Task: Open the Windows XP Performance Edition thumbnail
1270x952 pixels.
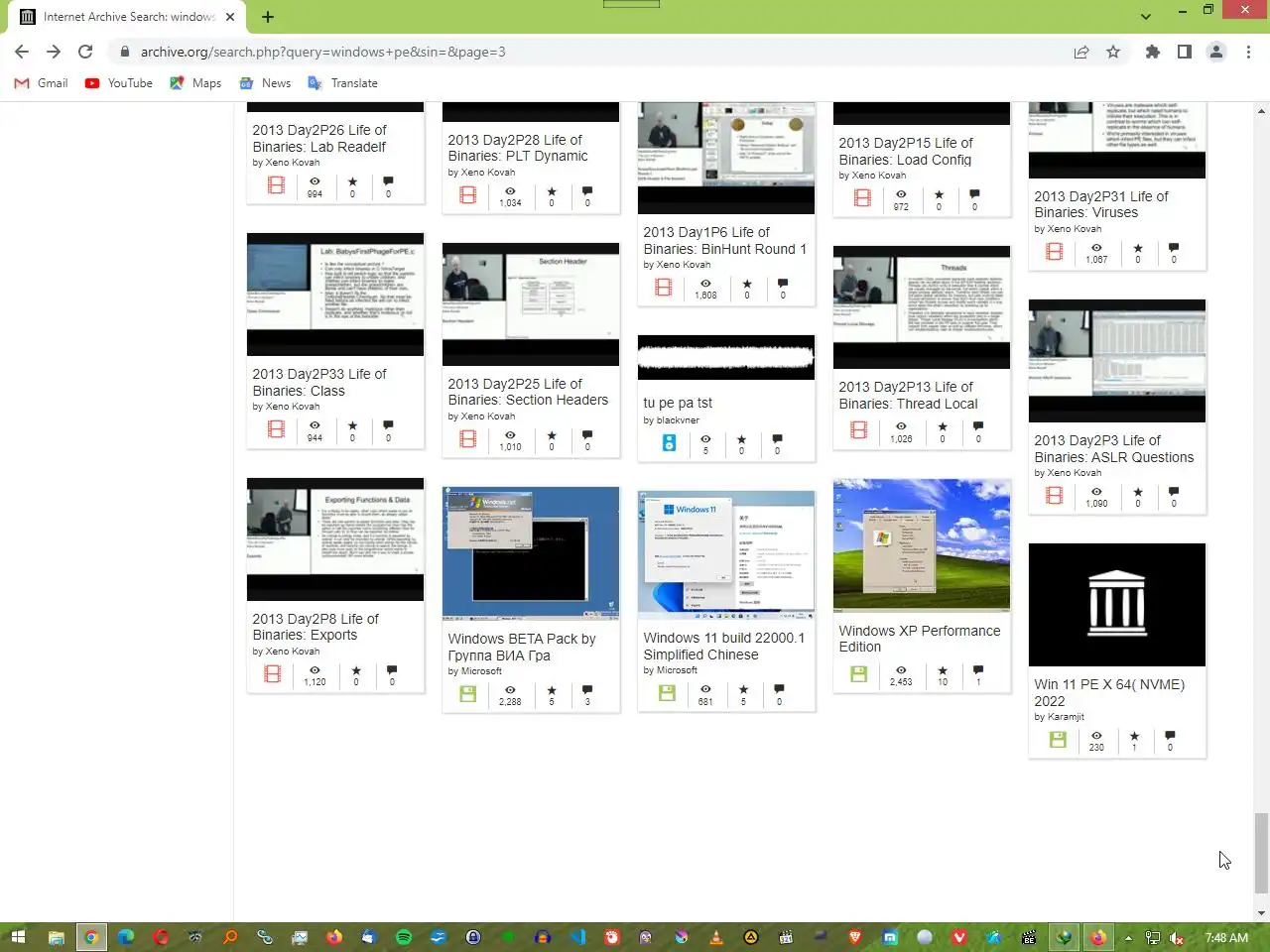Action: [922, 545]
